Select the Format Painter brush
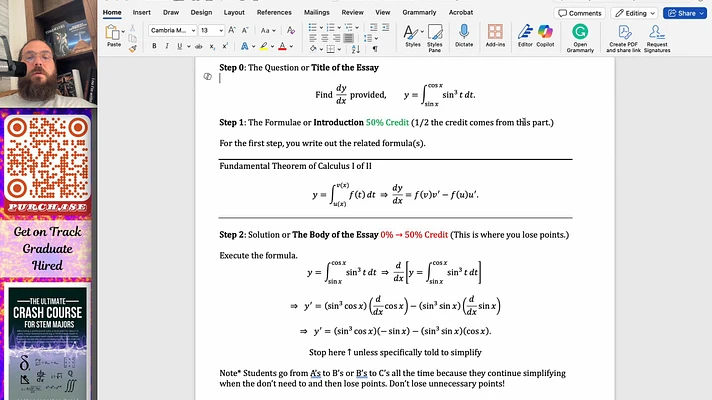Screen dimensions: 712x400 pos(132,49)
